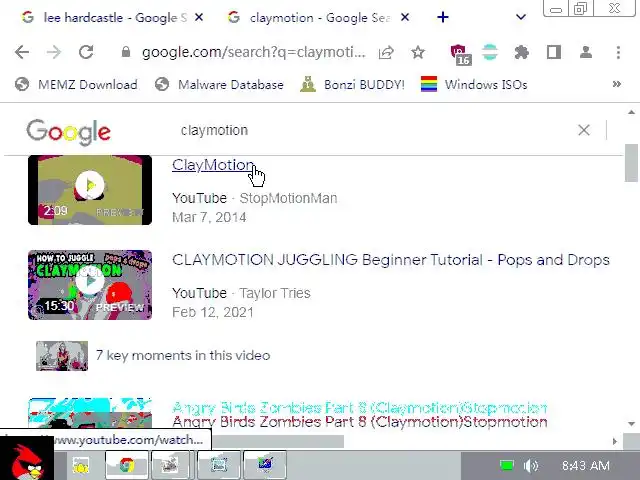Click the Taylor Tries channel name
The height and width of the screenshot is (480, 640).
click(275, 293)
